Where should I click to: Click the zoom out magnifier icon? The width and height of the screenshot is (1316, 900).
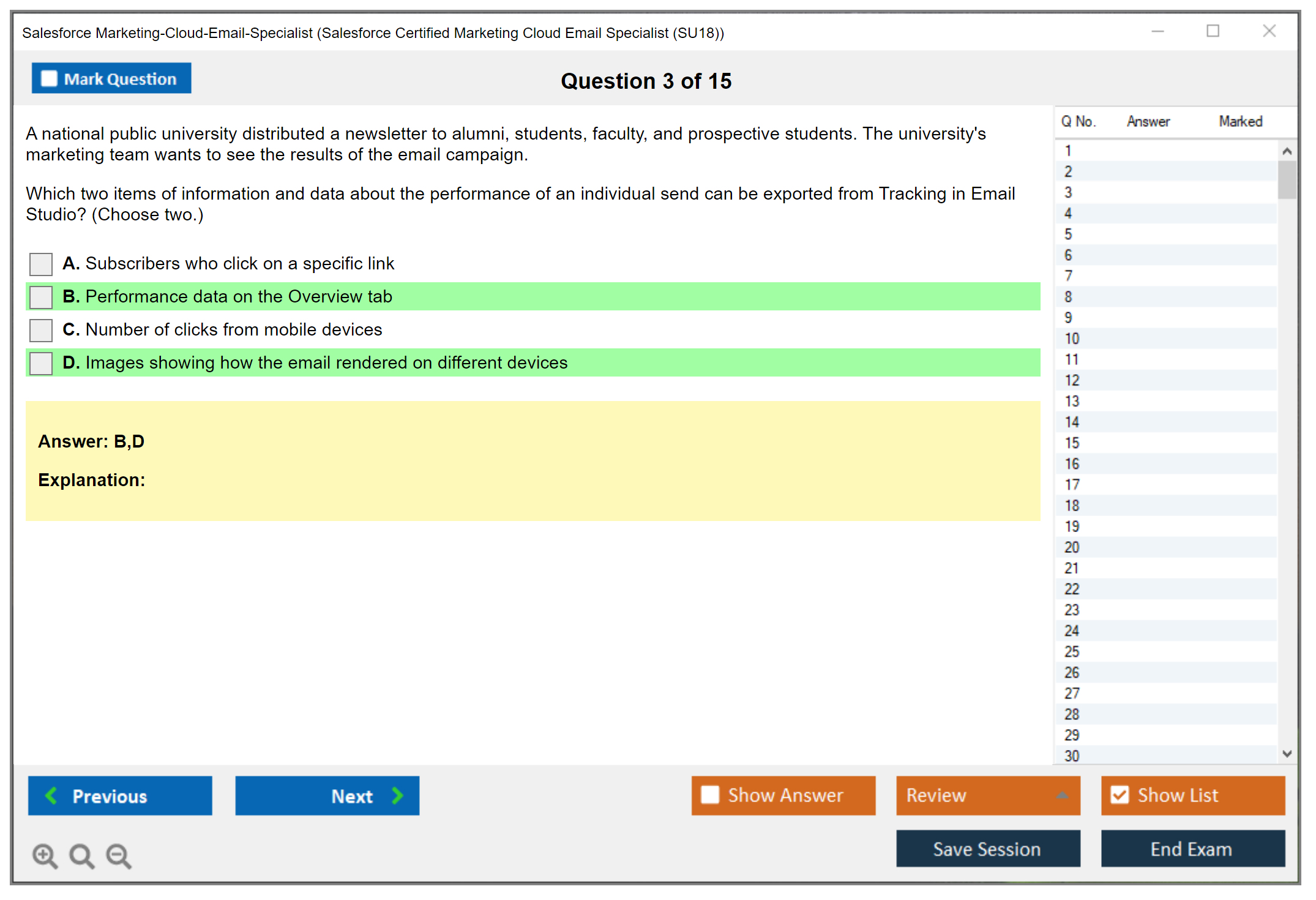pyautogui.click(x=119, y=855)
